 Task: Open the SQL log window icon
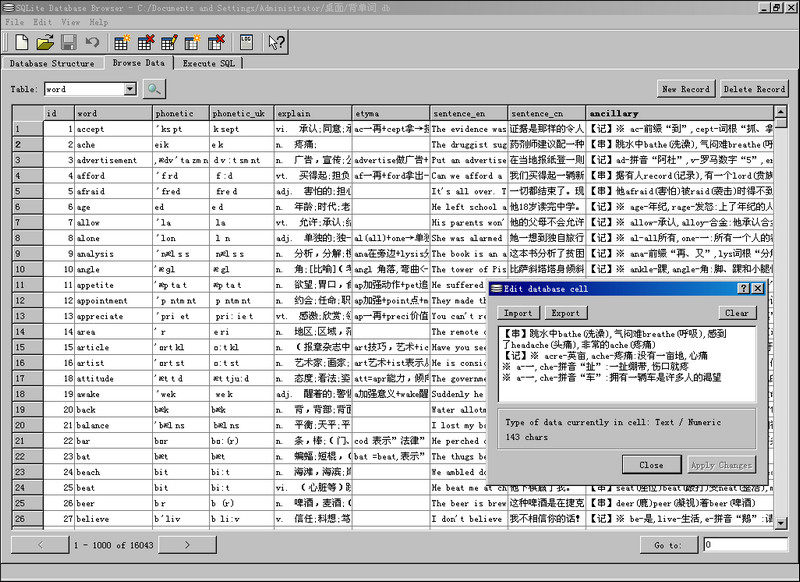(x=246, y=42)
